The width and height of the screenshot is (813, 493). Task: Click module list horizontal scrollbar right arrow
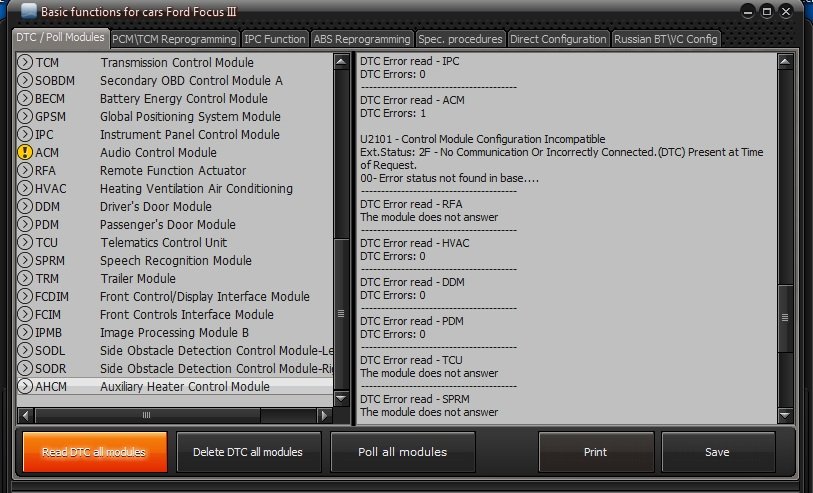point(324,414)
